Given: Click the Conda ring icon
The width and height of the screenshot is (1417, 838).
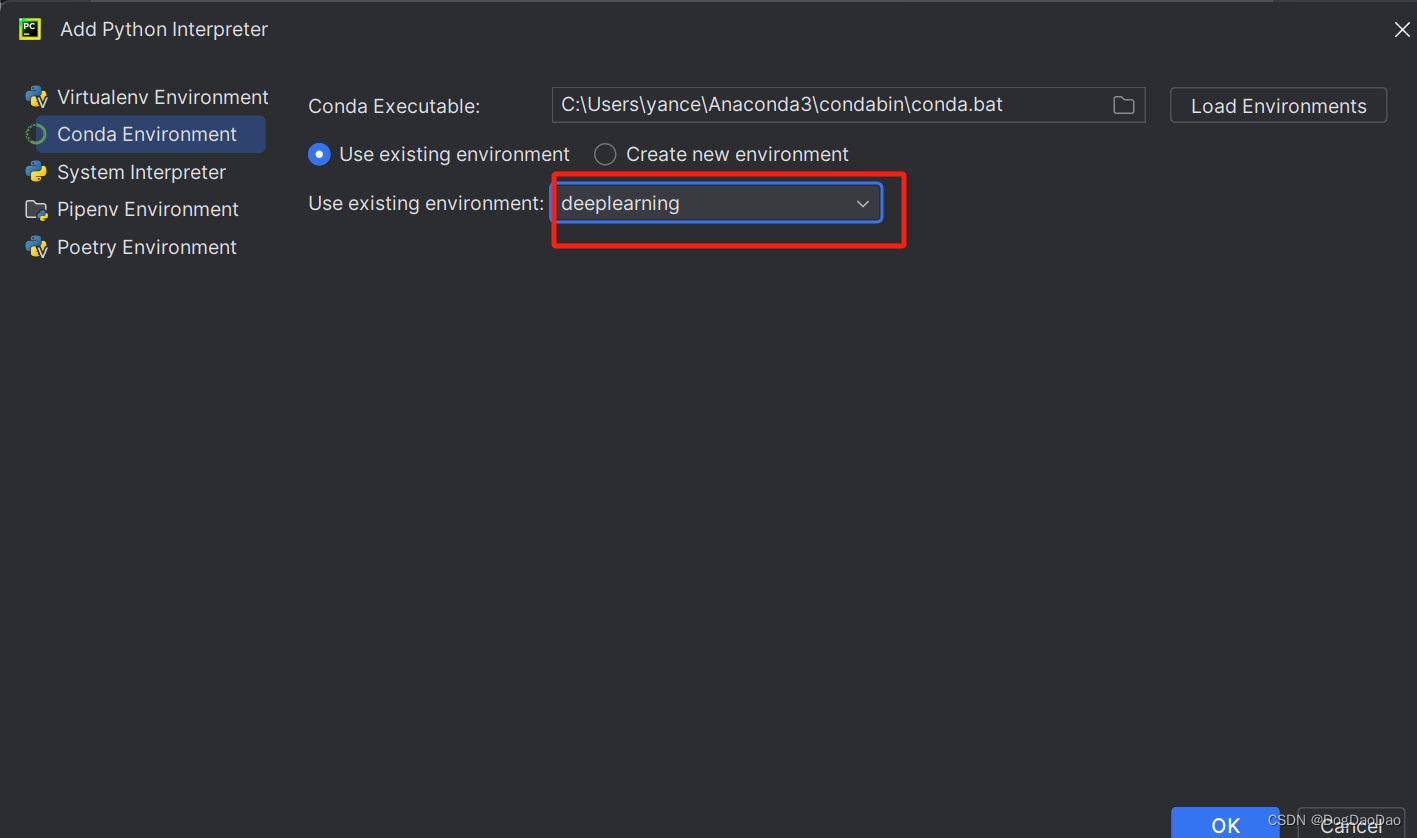Looking at the screenshot, I should tap(37, 134).
